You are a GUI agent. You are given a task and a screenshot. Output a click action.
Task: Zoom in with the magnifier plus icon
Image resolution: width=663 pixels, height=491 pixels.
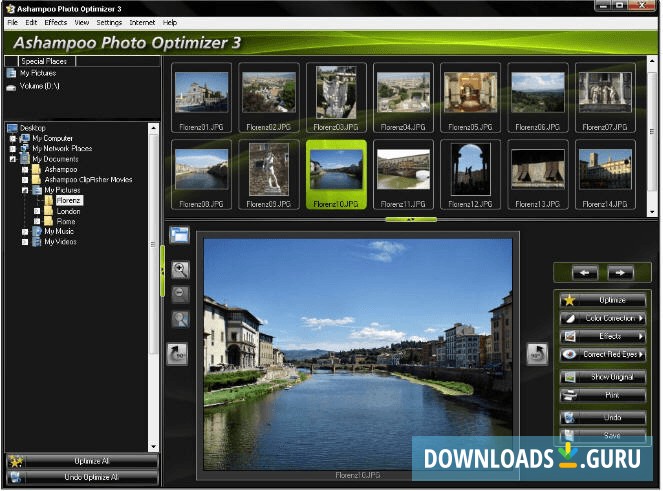180,269
